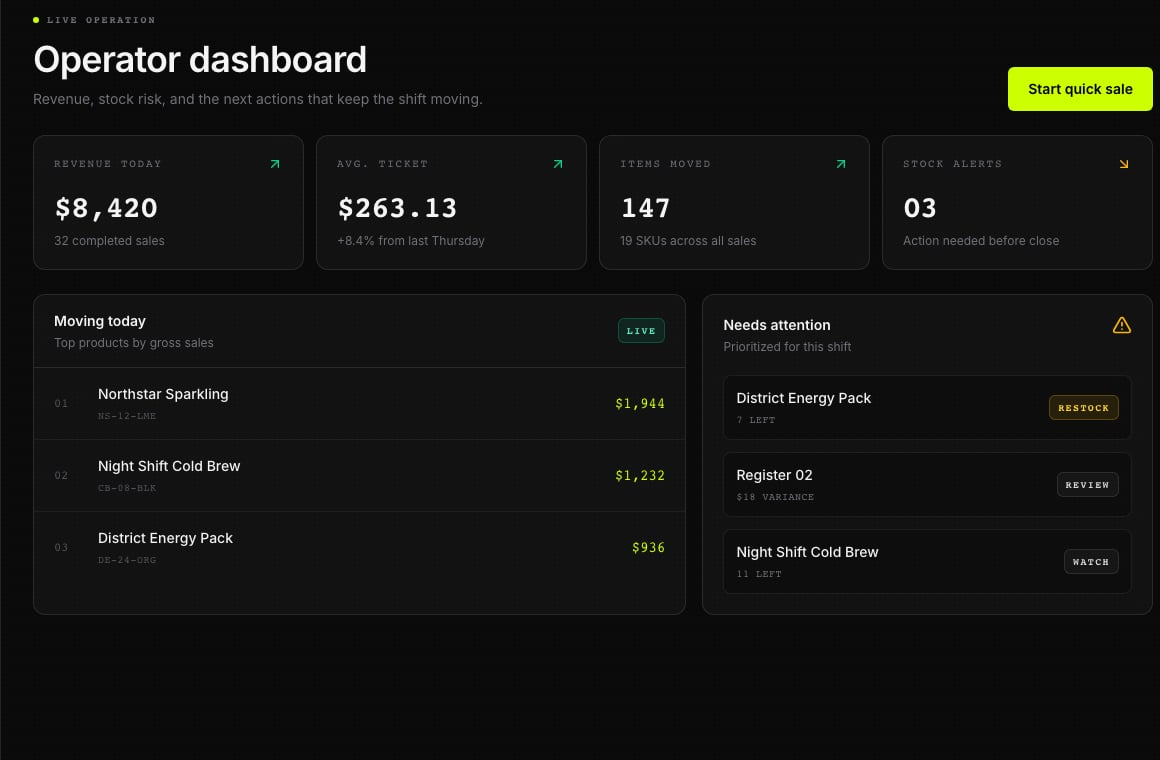This screenshot has width=1160, height=760.
Task: Click the Avg. Ticket upward trend arrow
Action: pos(558,164)
